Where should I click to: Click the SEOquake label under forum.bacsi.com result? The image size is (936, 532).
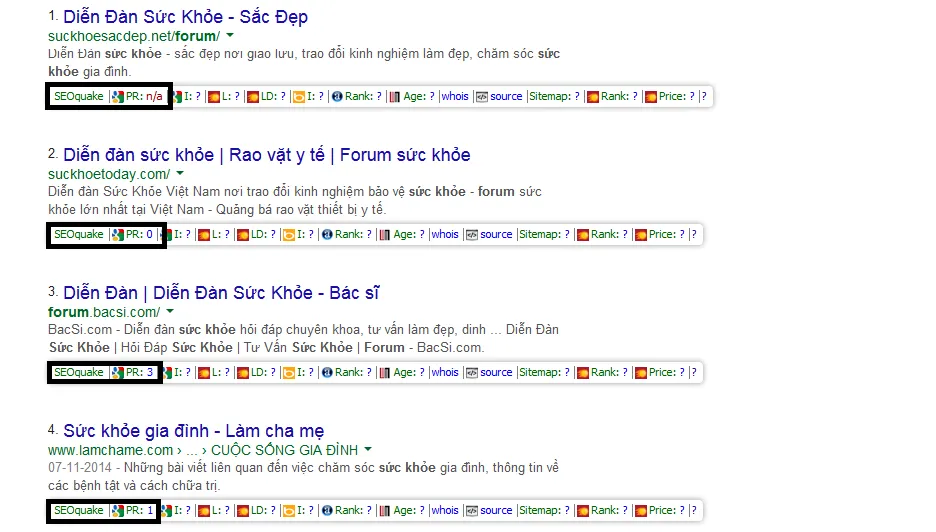coord(78,373)
